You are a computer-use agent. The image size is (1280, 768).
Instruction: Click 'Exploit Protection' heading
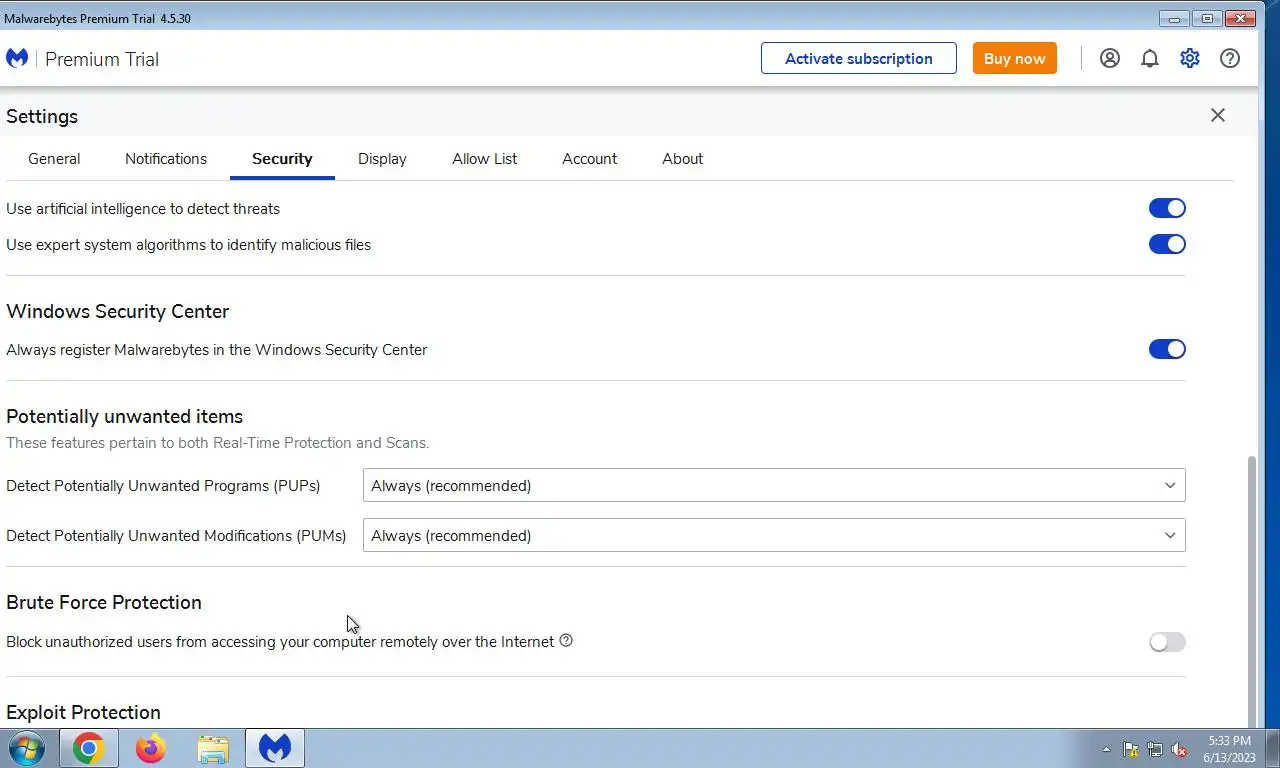tap(83, 712)
